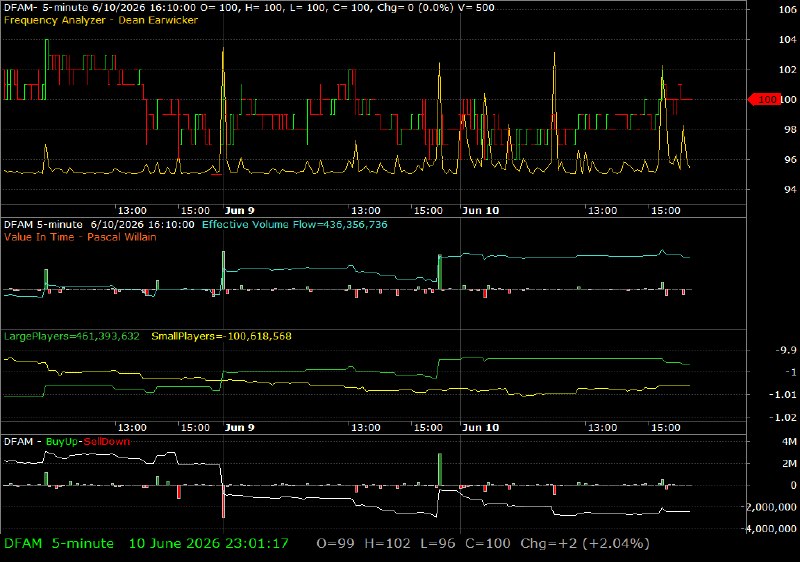Viewport: 800px width, 562px height.
Task: Select the LargePlayers=461,393,632 legend
Action: point(71,336)
